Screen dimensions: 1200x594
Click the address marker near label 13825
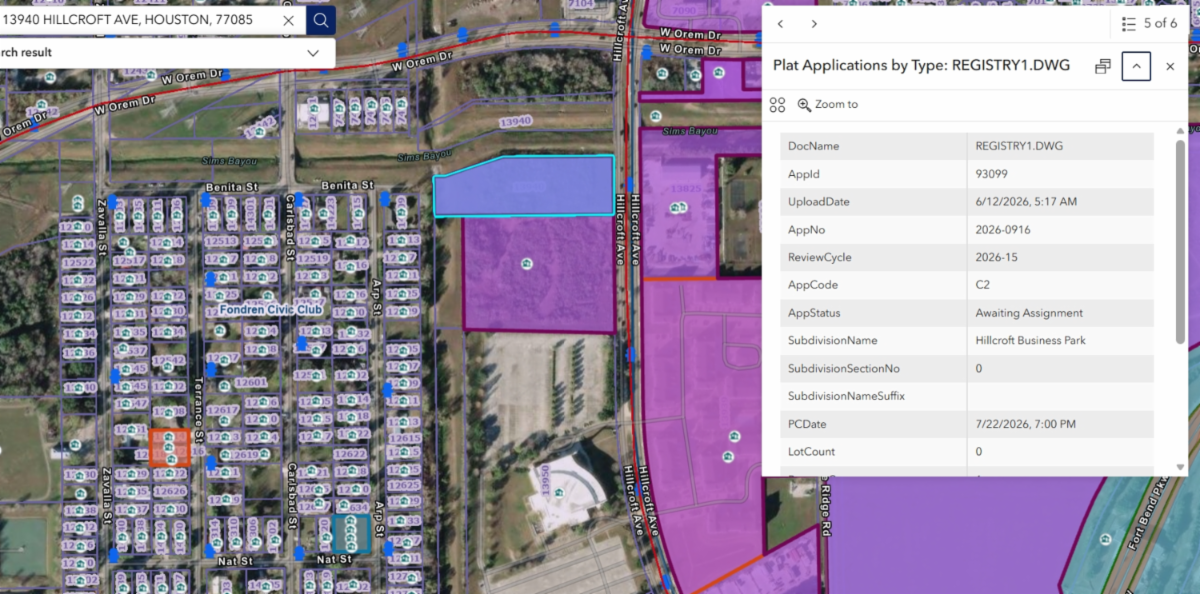[x=679, y=208]
